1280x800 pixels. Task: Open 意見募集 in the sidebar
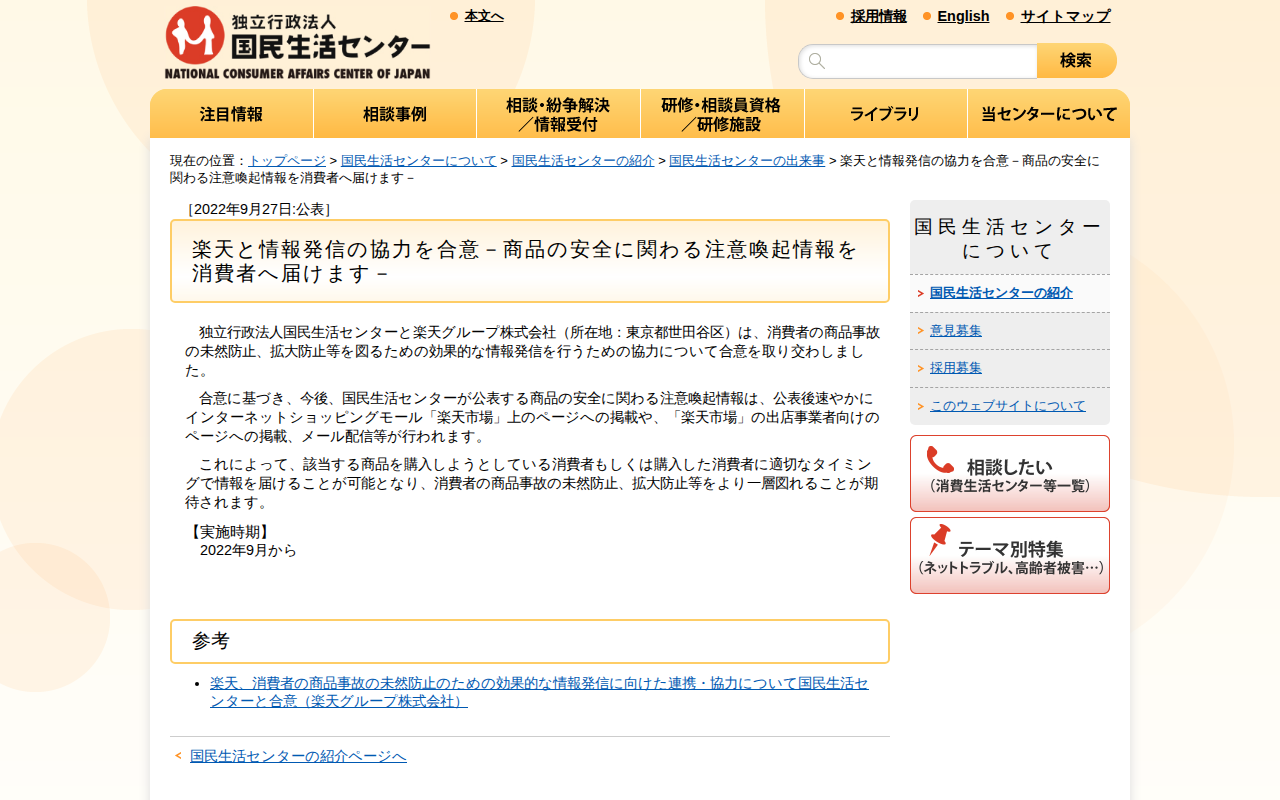point(956,331)
